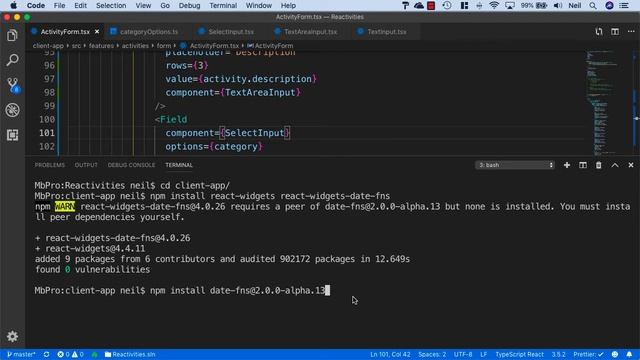Open the View menu
Viewport: 640px width, 360px height.
143,5
